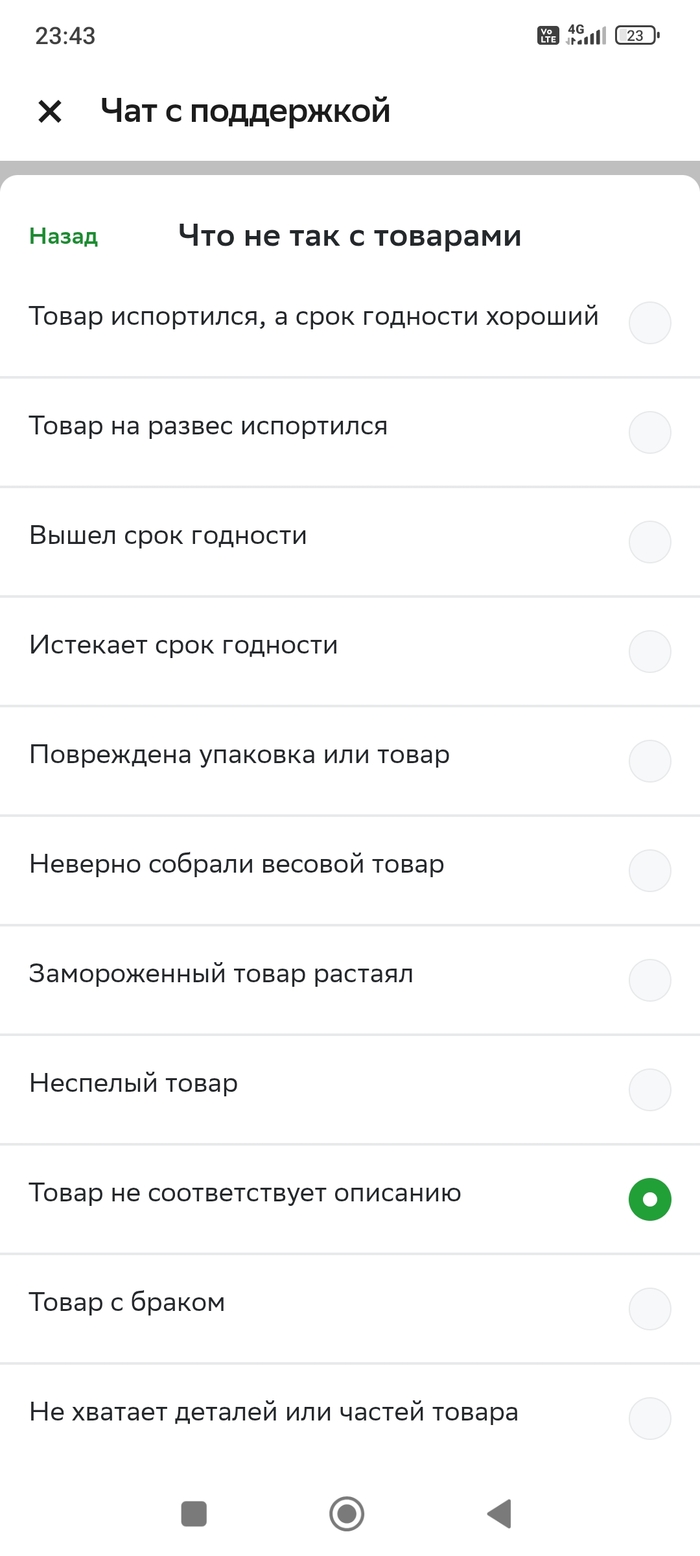700x1556 pixels.
Task: Tap the 'Вышел срок годности' option text
Action: click(168, 536)
